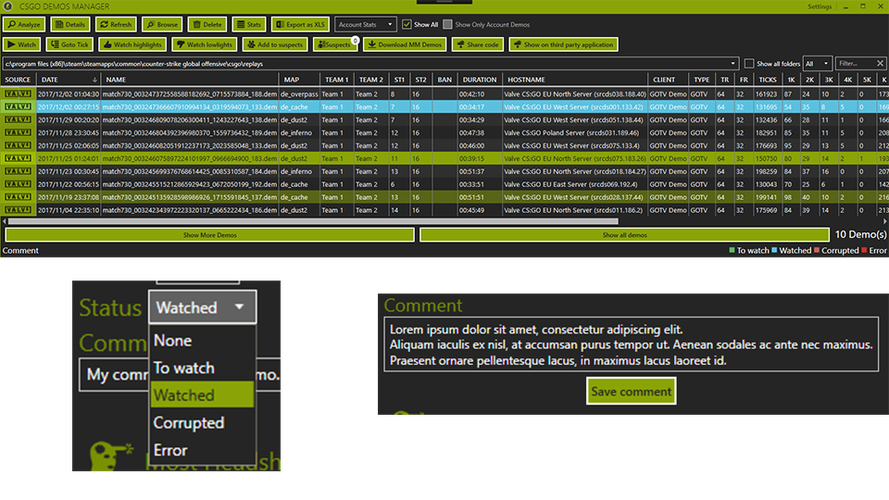Click the Analyze toolbar button
The height and width of the screenshot is (500, 889).
click(x=24, y=24)
